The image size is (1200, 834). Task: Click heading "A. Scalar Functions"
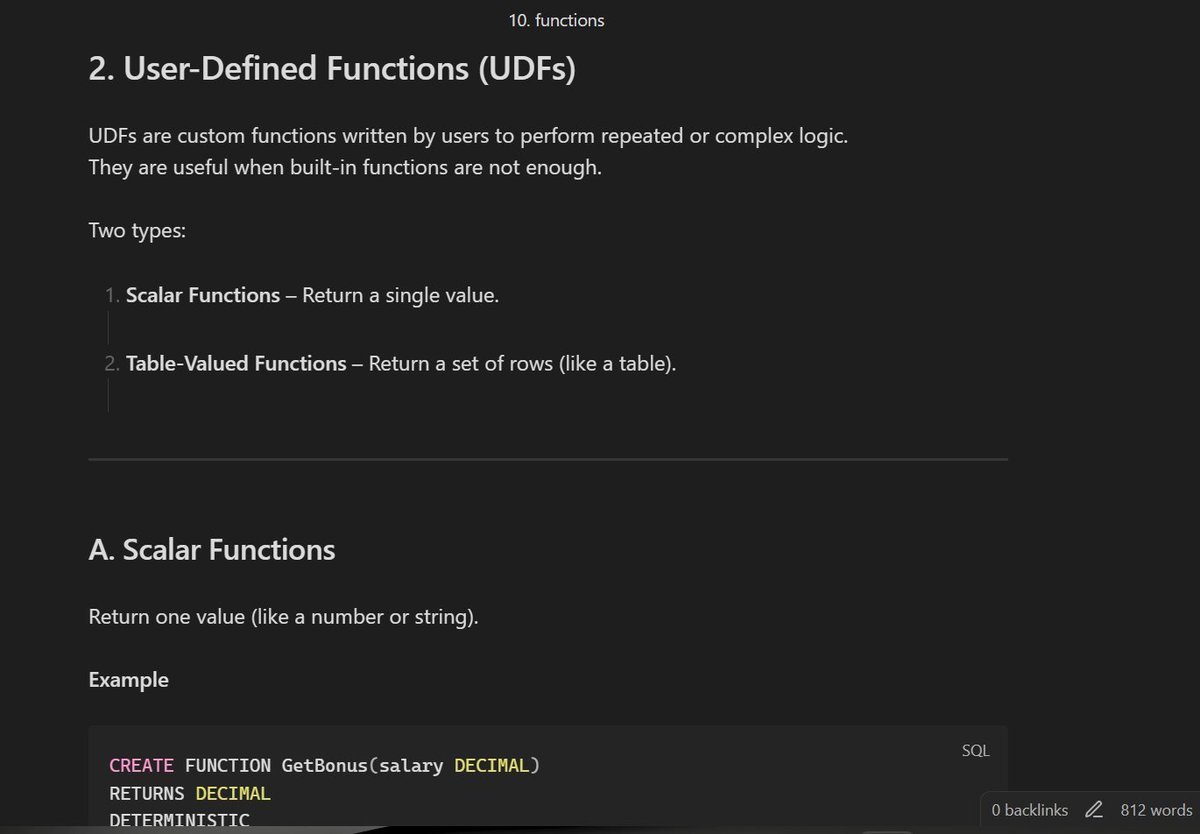pos(211,549)
